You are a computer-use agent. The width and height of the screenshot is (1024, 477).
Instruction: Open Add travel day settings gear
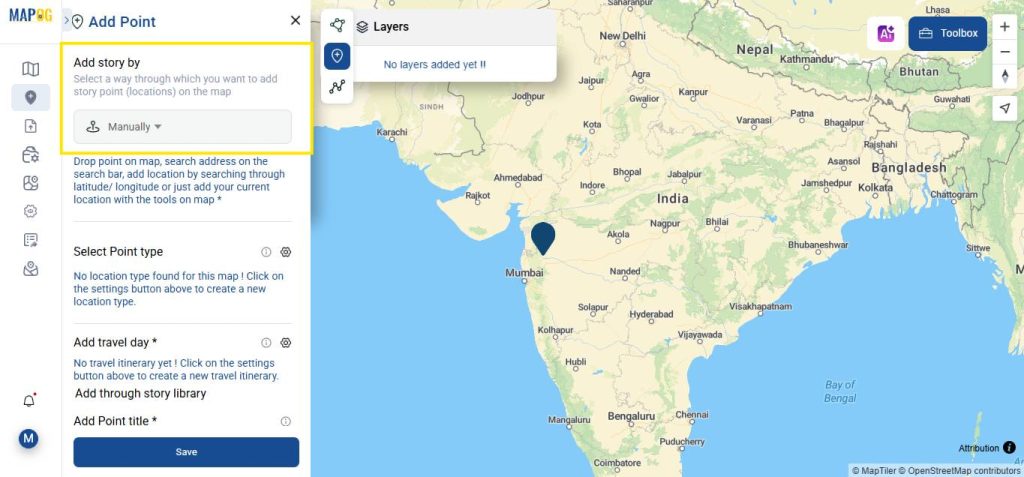point(285,343)
